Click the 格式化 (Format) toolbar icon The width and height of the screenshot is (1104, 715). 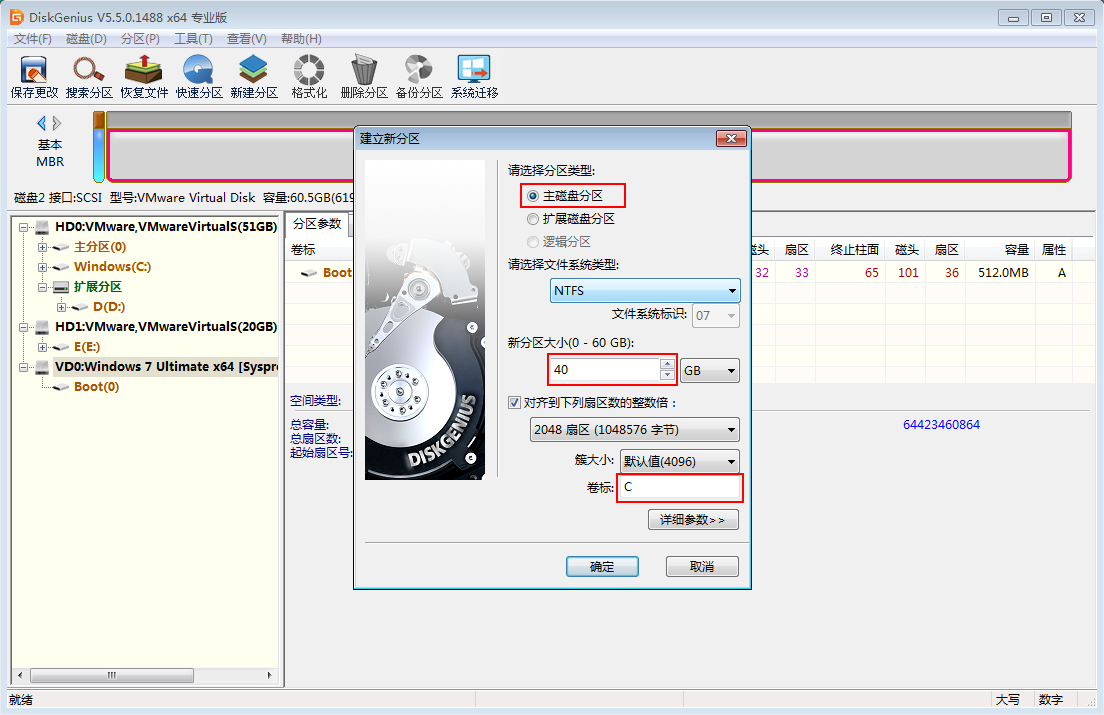pyautogui.click(x=309, y=76)
